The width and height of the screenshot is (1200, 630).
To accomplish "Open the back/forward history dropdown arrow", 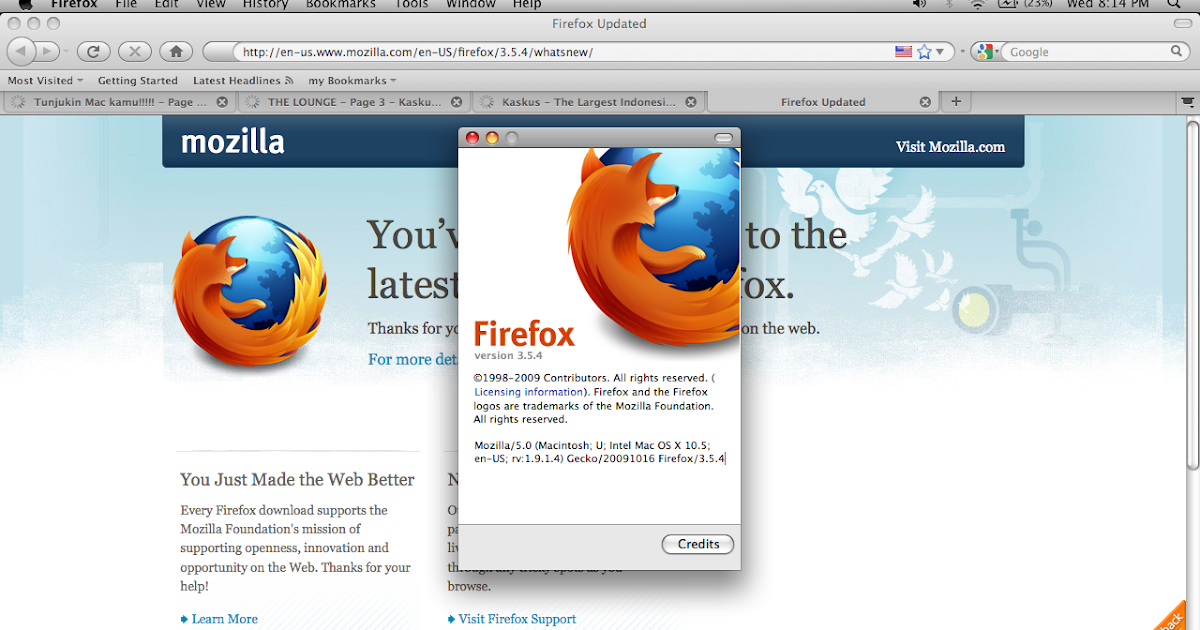I will 66,51.
